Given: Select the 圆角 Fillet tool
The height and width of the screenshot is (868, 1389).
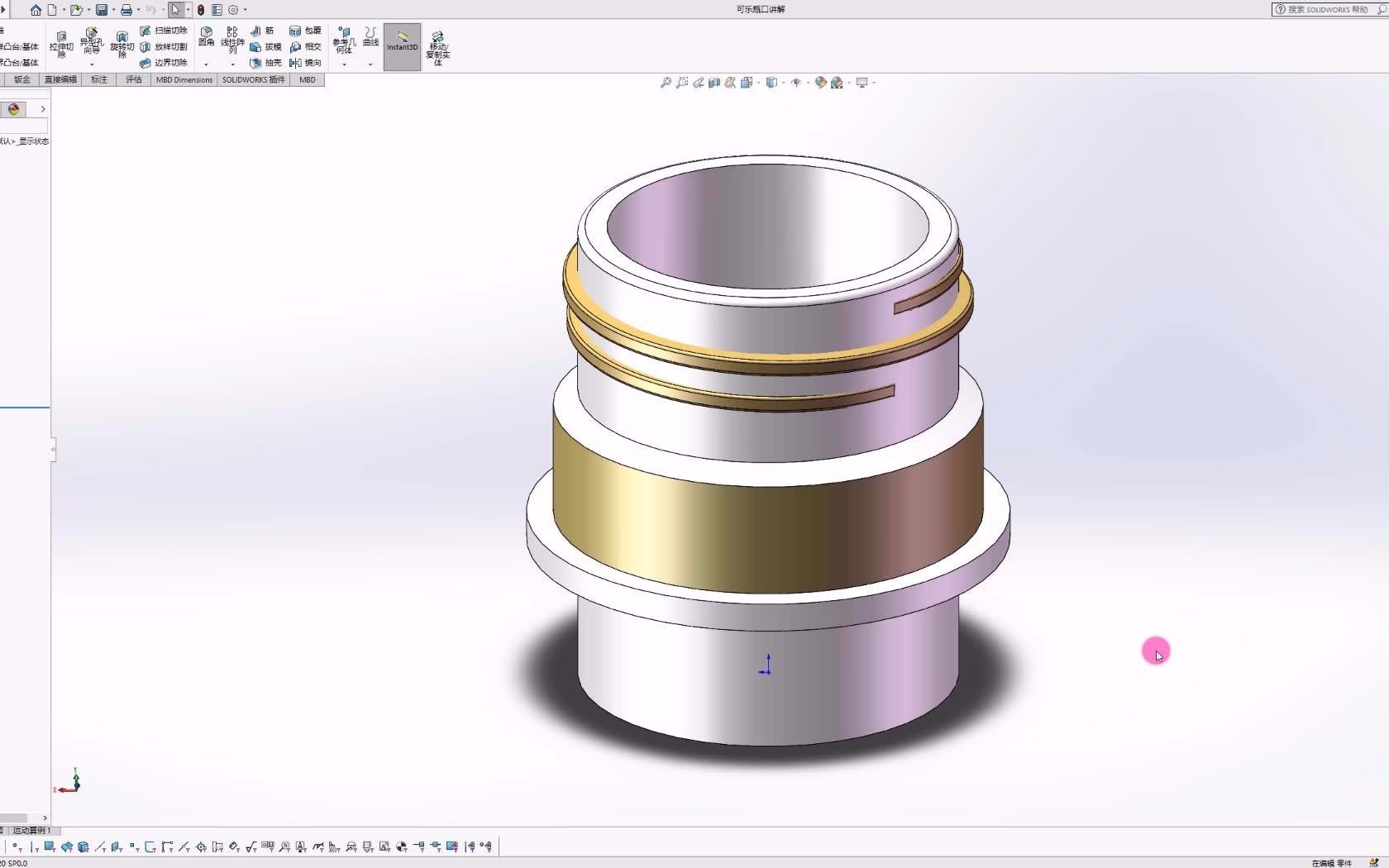Looking at the screenshot, I should [x=206, y=36].
